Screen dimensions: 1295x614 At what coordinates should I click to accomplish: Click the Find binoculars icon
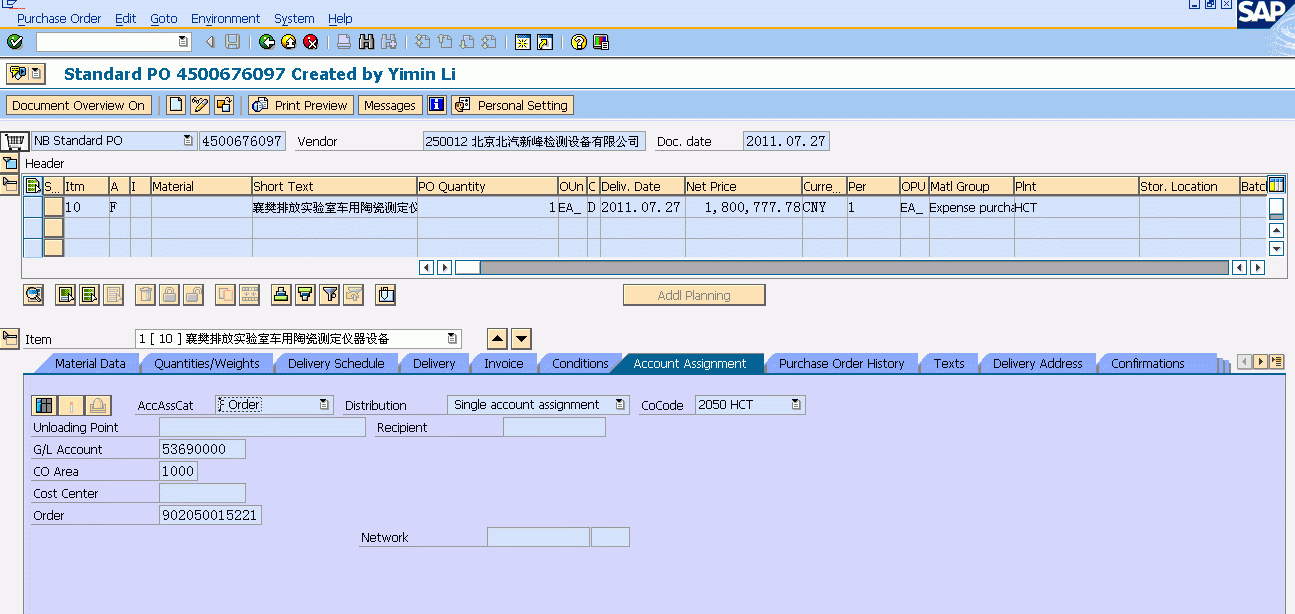366,42
